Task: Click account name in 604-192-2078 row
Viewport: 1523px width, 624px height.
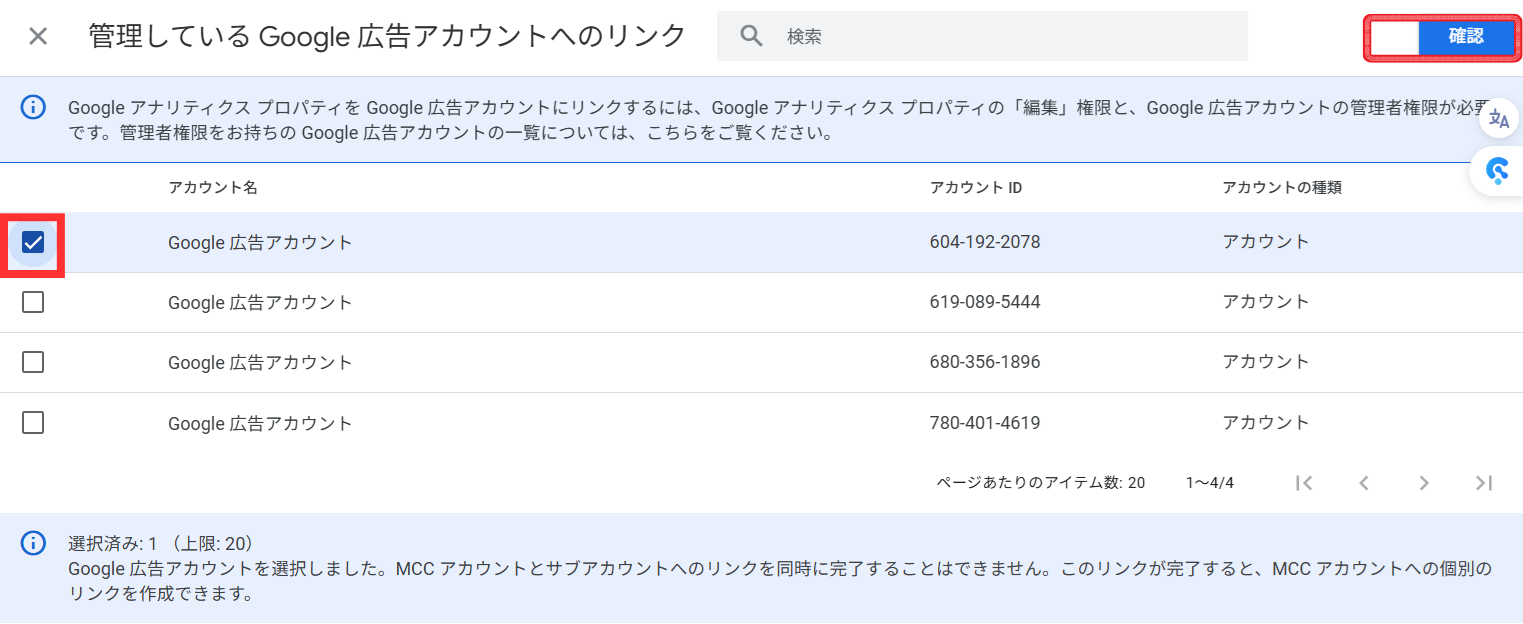Action: (260, 242)
